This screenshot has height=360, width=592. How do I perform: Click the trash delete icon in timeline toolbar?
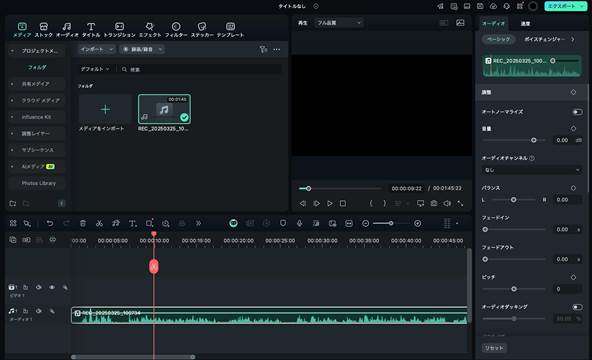click(83, 223)
